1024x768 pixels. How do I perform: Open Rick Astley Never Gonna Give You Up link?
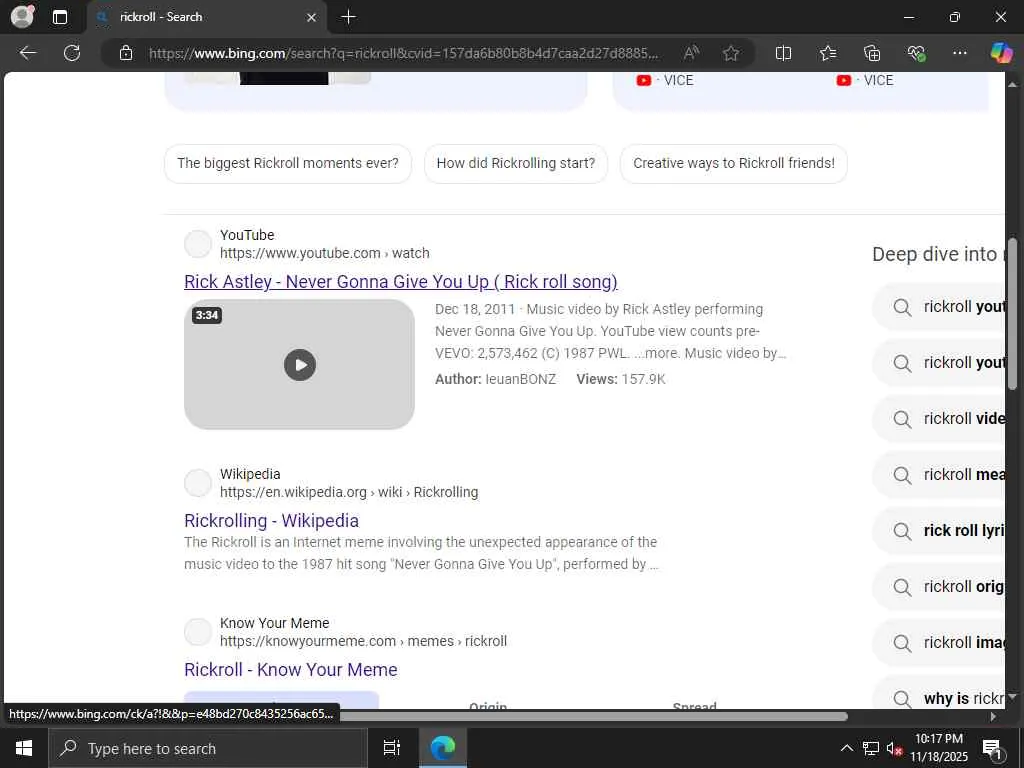click(401, 281)
